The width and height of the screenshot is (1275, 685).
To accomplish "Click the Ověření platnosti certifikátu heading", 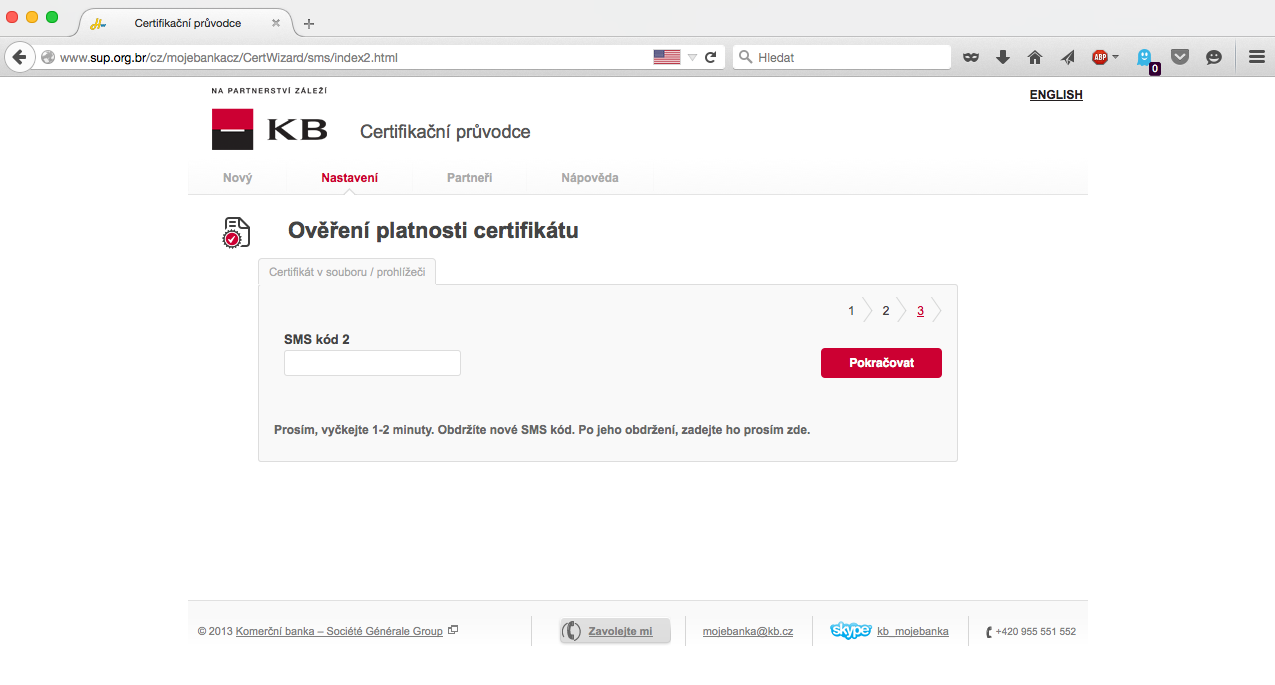I will tap(433, 231).
